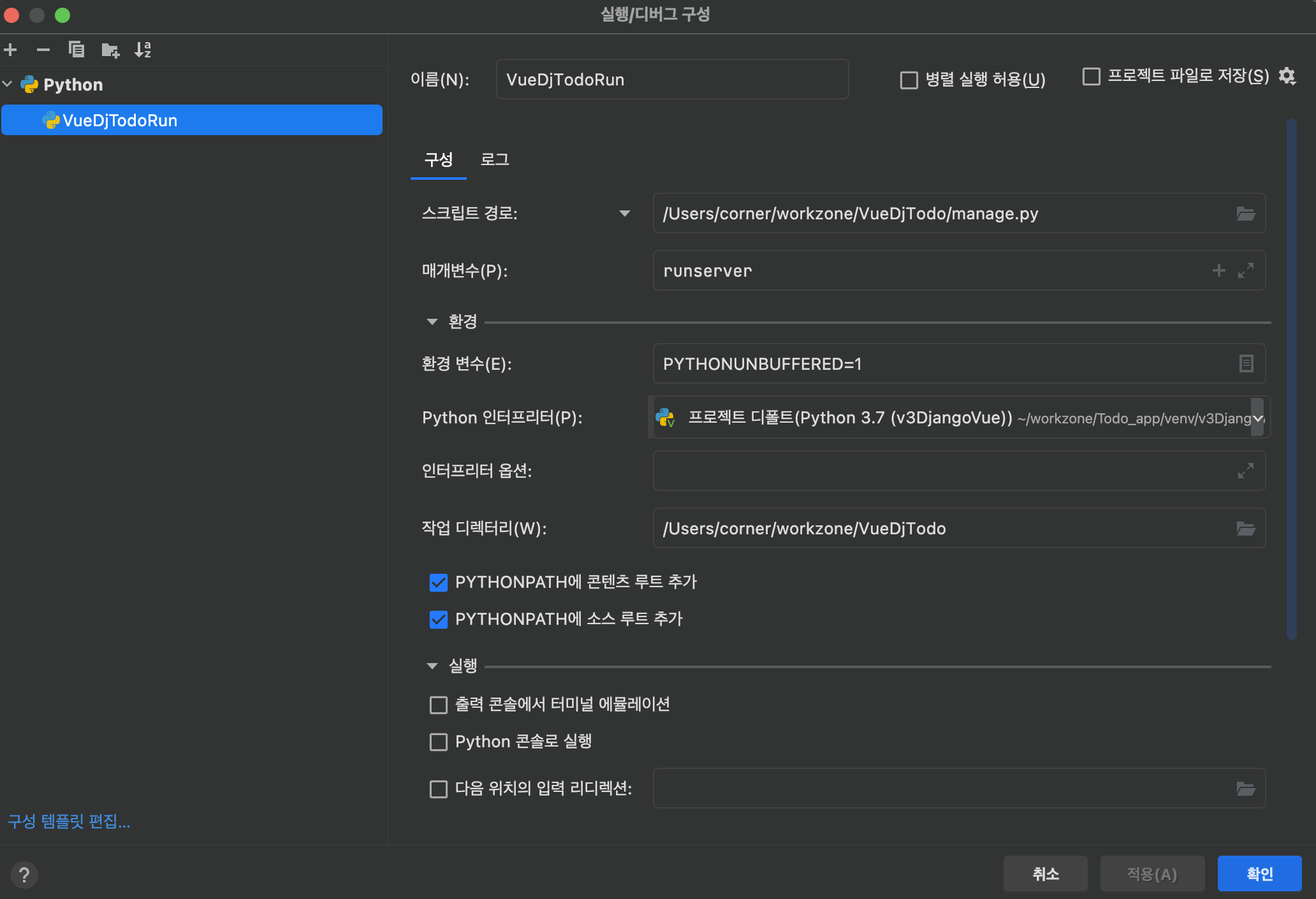The width and height of the screenshot is (1316, 899).
Task: Collapse the 환경 section
Action: [432, 322]
